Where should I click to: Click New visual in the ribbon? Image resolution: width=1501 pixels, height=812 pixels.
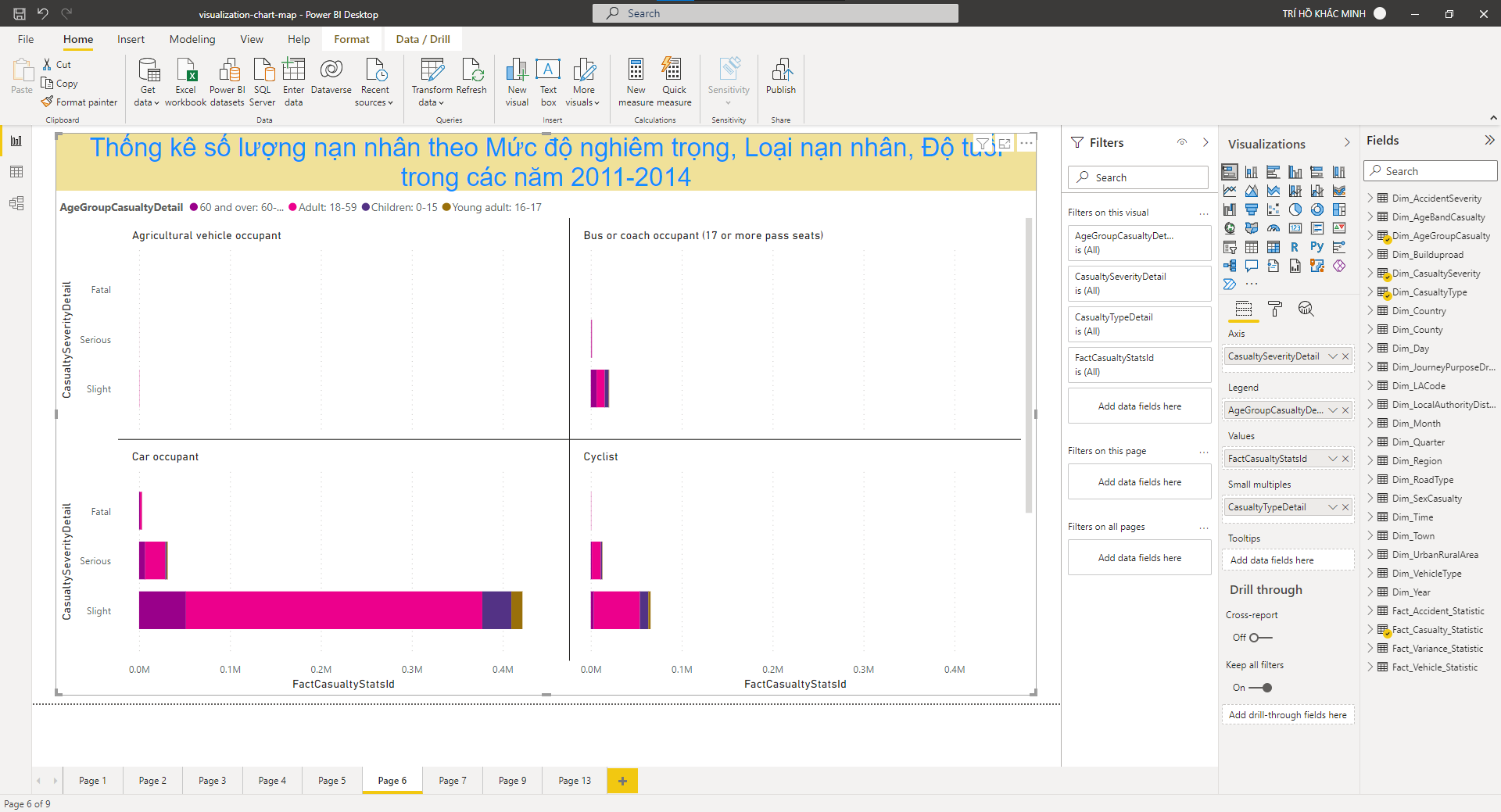tap(517, 82)
